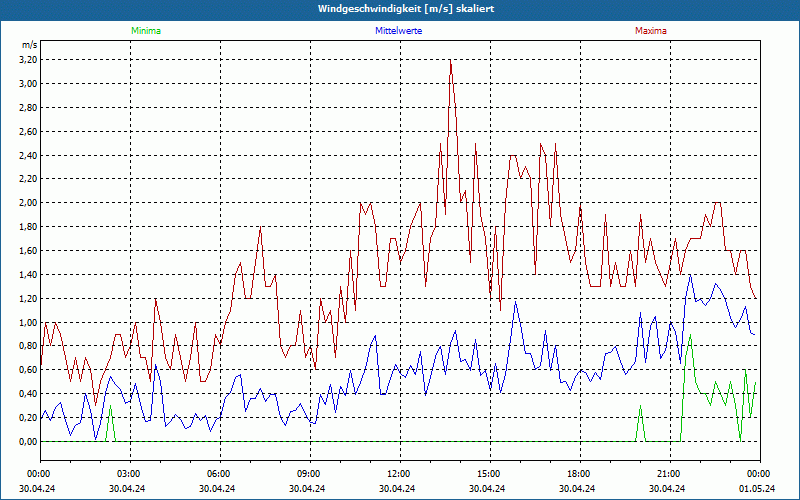Click the 0,40 y-axis value
The image size is (800, 500).
click(28, 394)
